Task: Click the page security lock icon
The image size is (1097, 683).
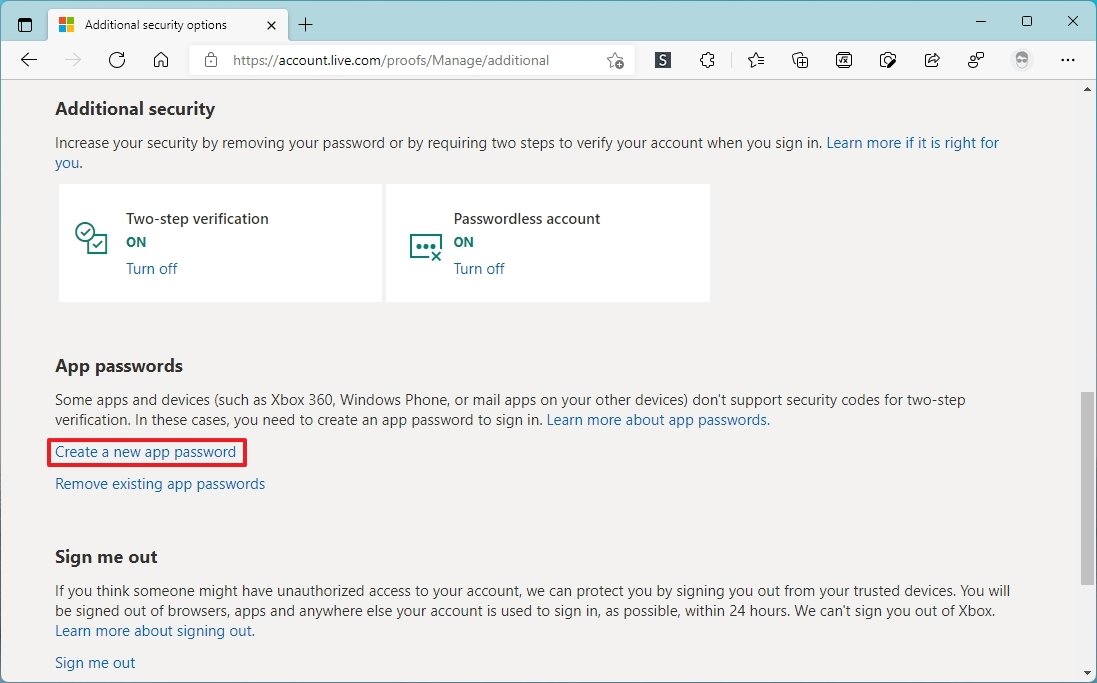Action: coord(210,60)
